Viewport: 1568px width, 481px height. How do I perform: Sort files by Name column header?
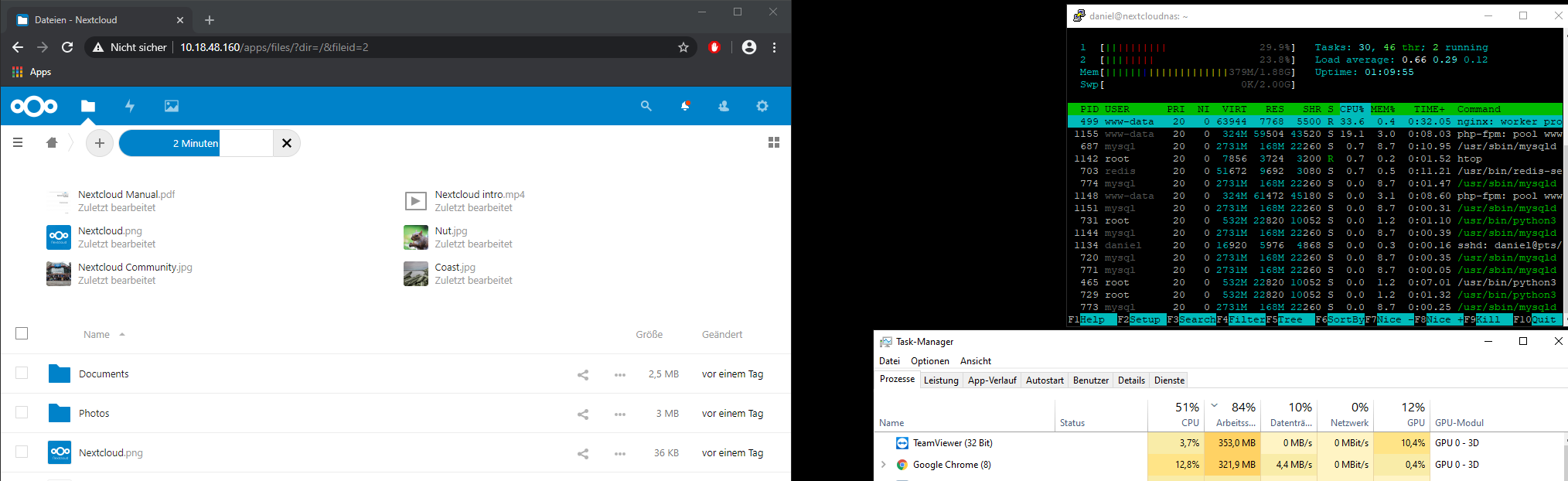[x=97, y=334]
